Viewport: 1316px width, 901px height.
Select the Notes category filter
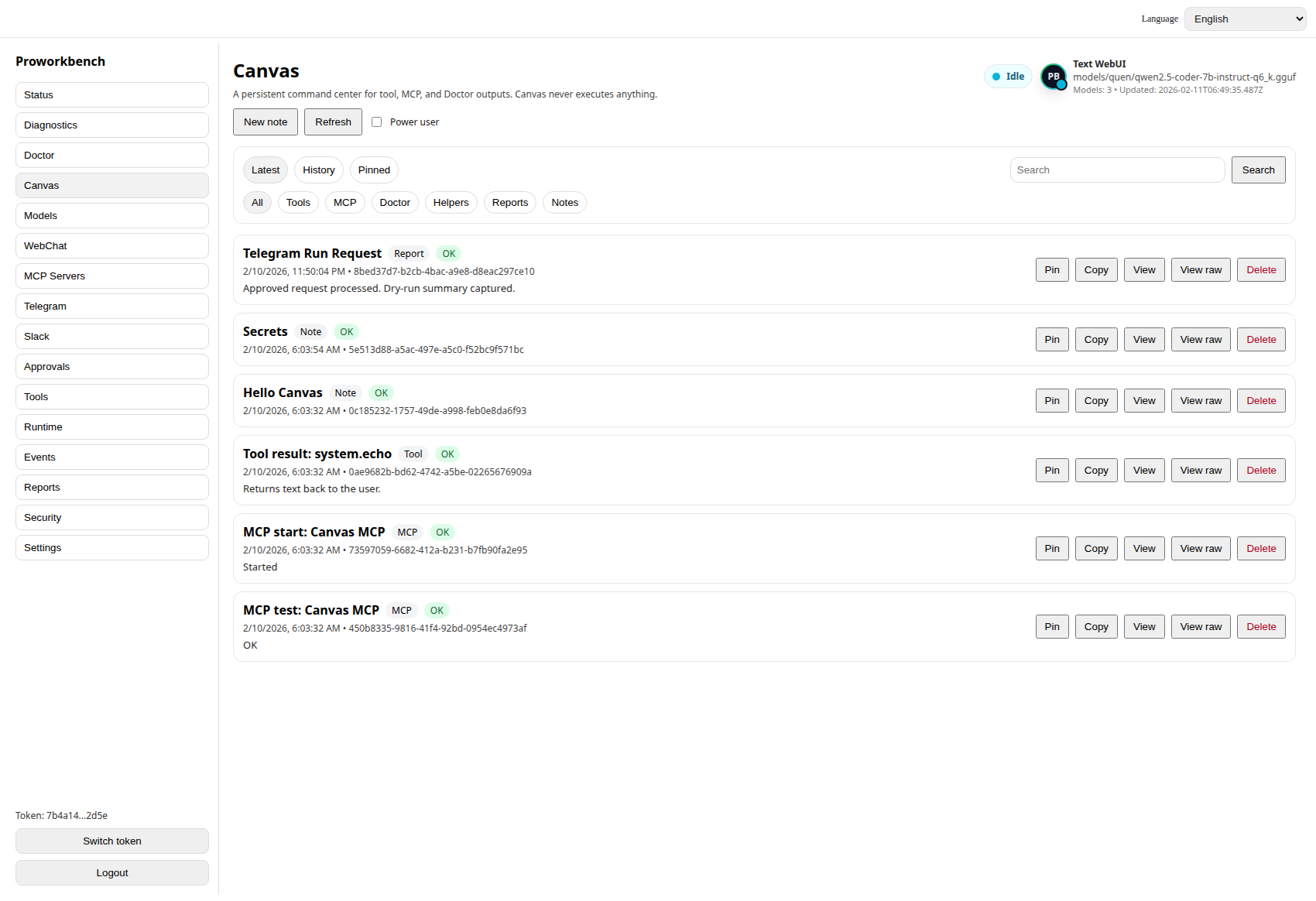pos(564,202)
